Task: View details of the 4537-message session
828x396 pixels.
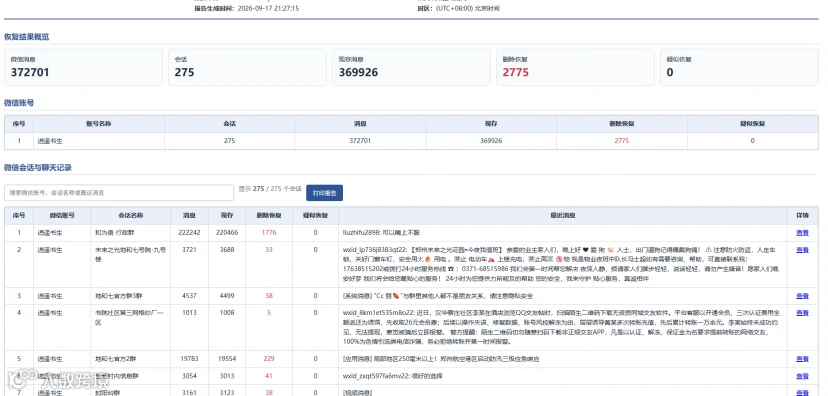Action: tap(802, 296)
